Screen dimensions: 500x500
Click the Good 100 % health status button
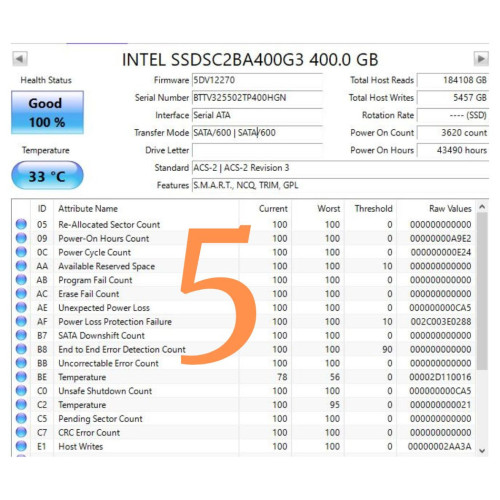point(47,112)
